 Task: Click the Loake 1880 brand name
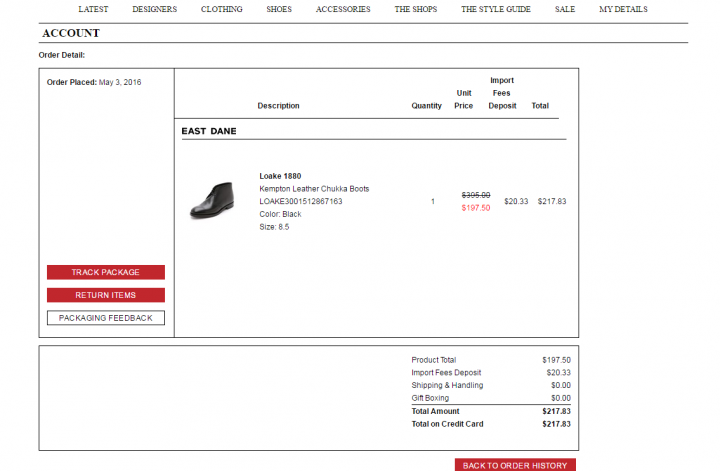(280, 176)
